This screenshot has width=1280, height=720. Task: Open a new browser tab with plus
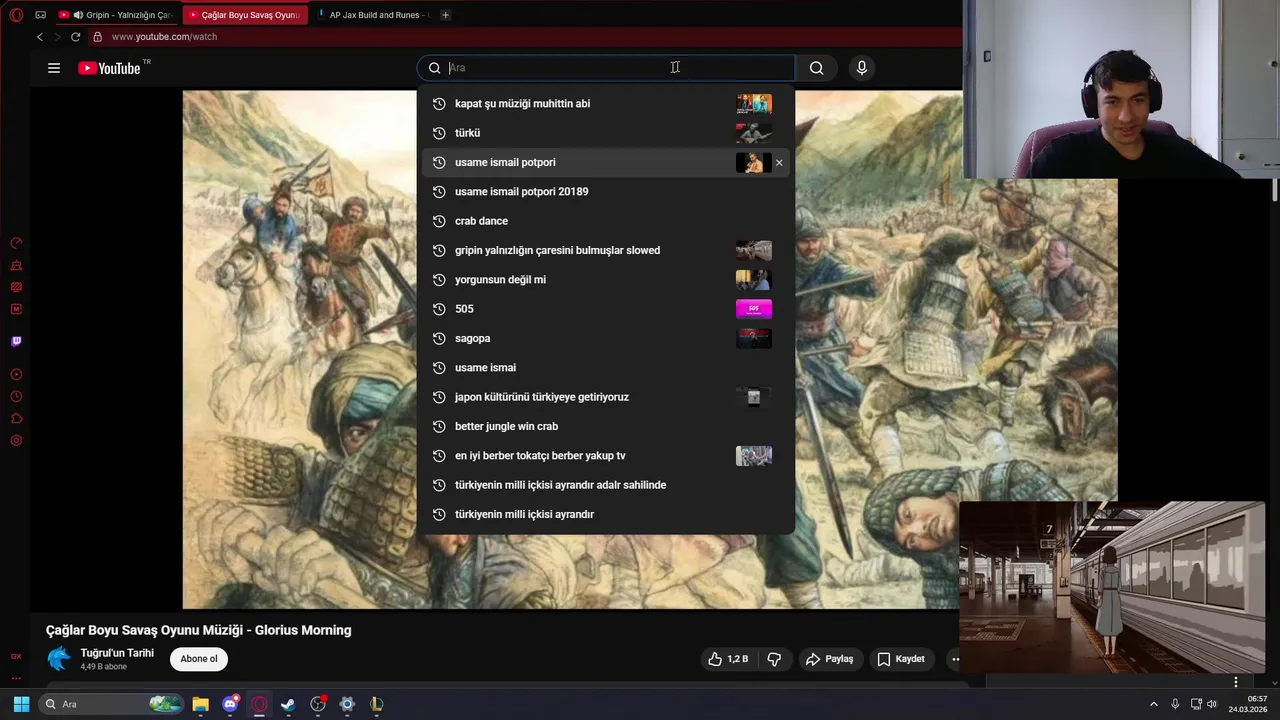445,15
